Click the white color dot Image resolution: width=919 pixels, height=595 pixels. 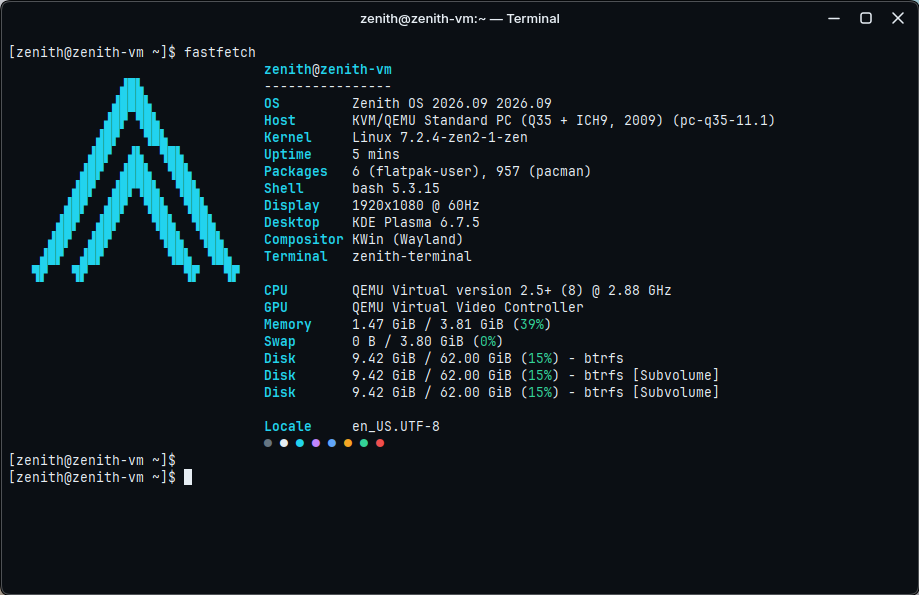tap(284, 443)
